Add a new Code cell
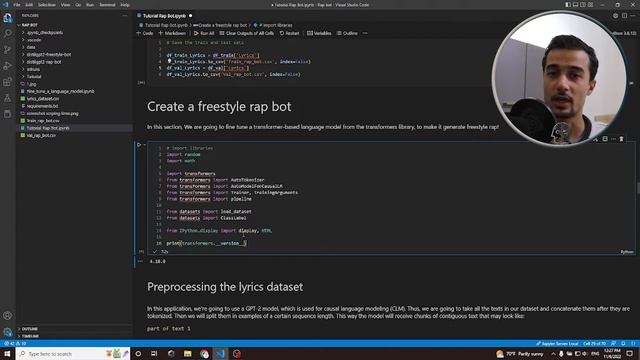640x360 pixels. tap(145, 33)
